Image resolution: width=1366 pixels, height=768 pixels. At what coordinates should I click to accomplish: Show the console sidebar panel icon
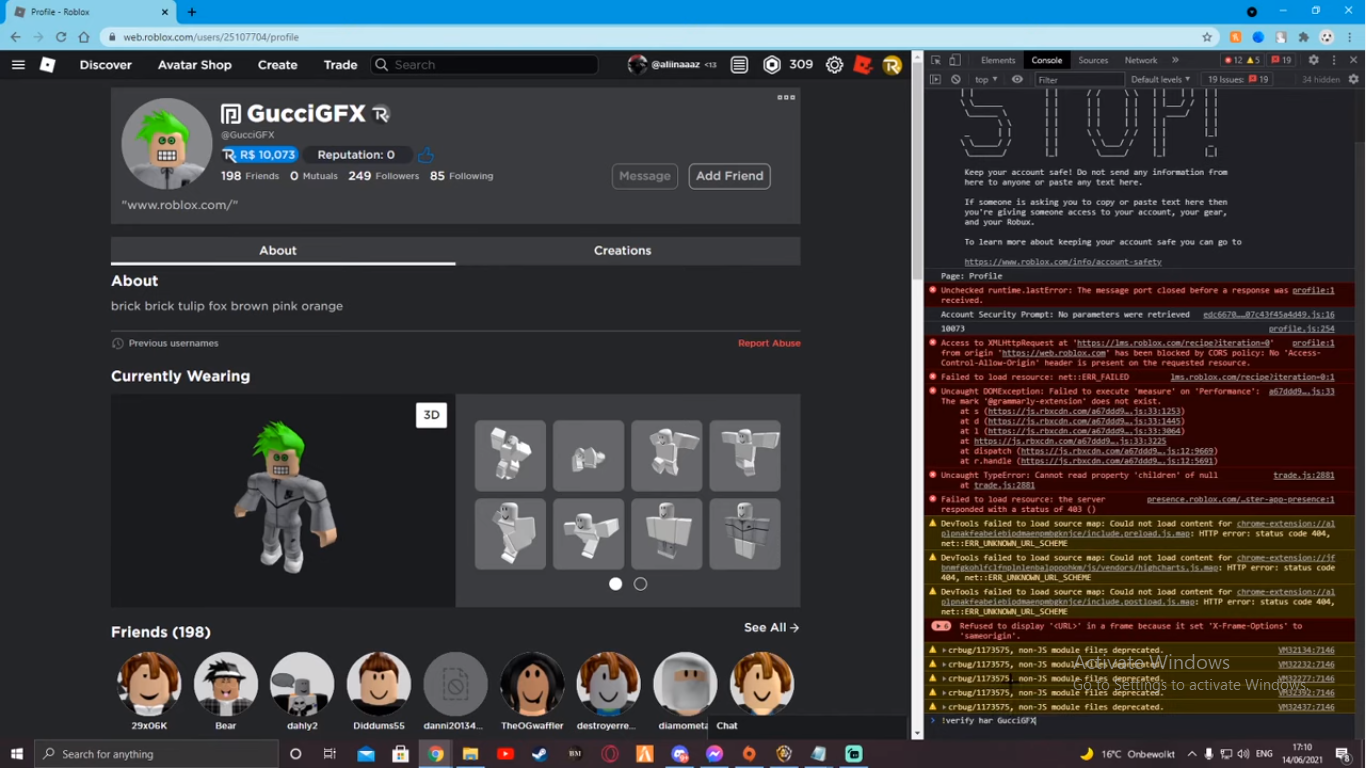tap(936, 79)
